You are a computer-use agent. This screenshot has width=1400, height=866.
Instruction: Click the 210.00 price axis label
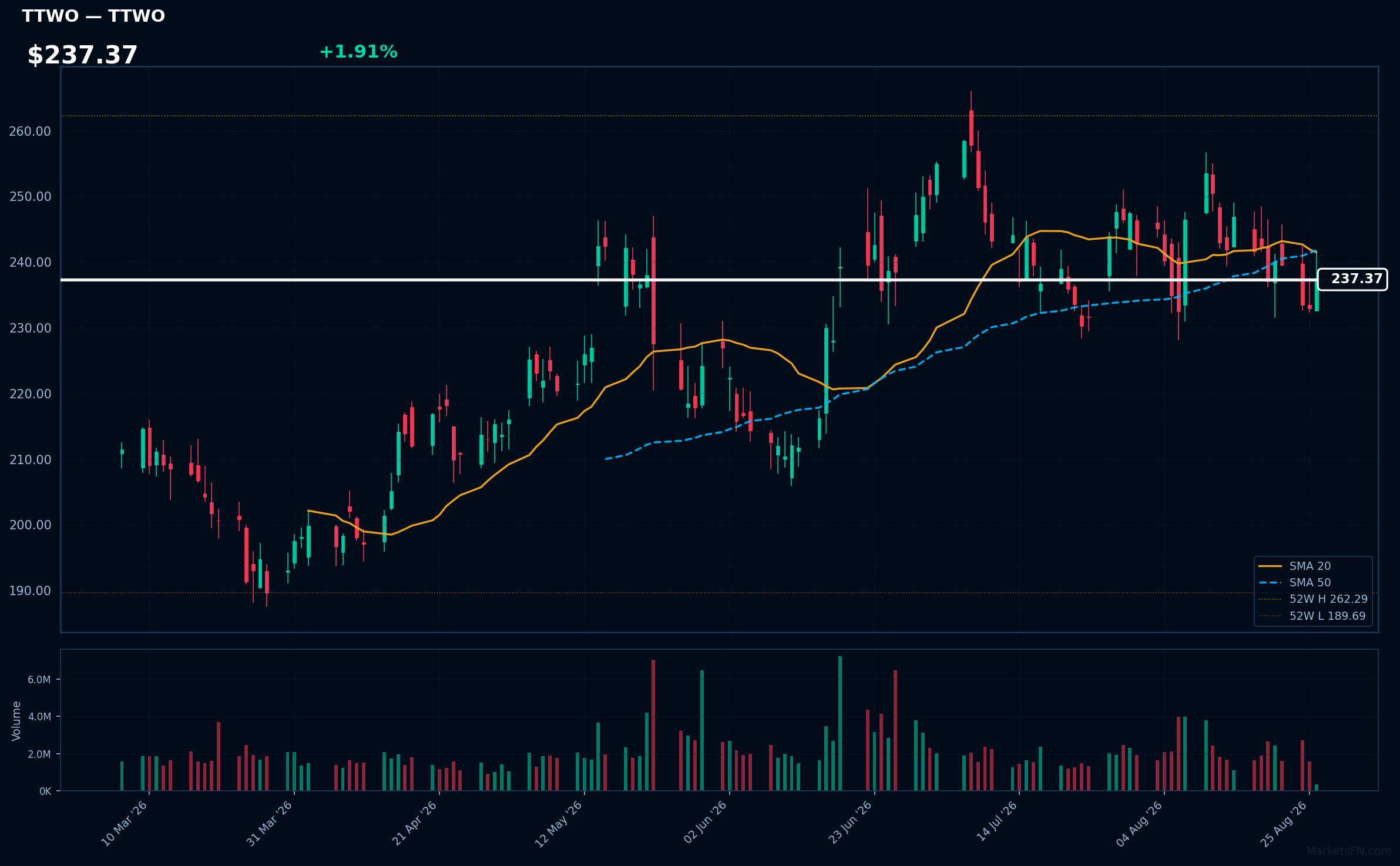(30, 459)
